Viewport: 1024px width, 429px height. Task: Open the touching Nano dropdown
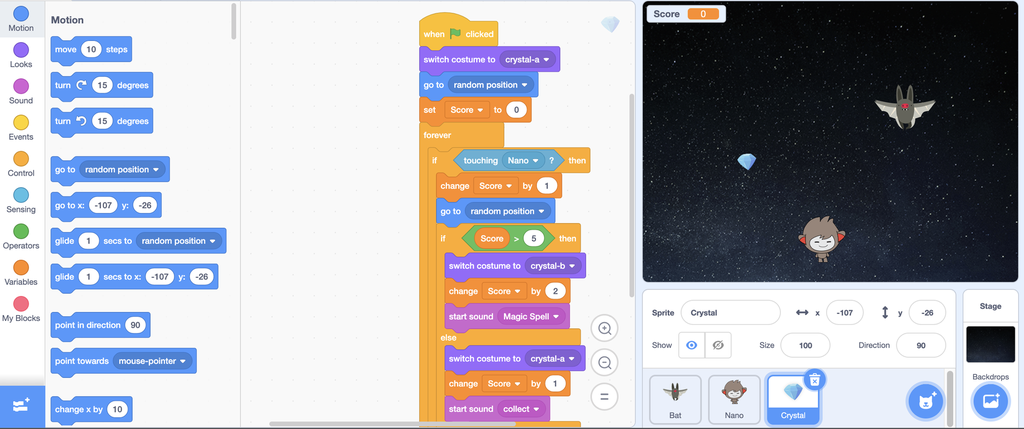click(535, 160)
